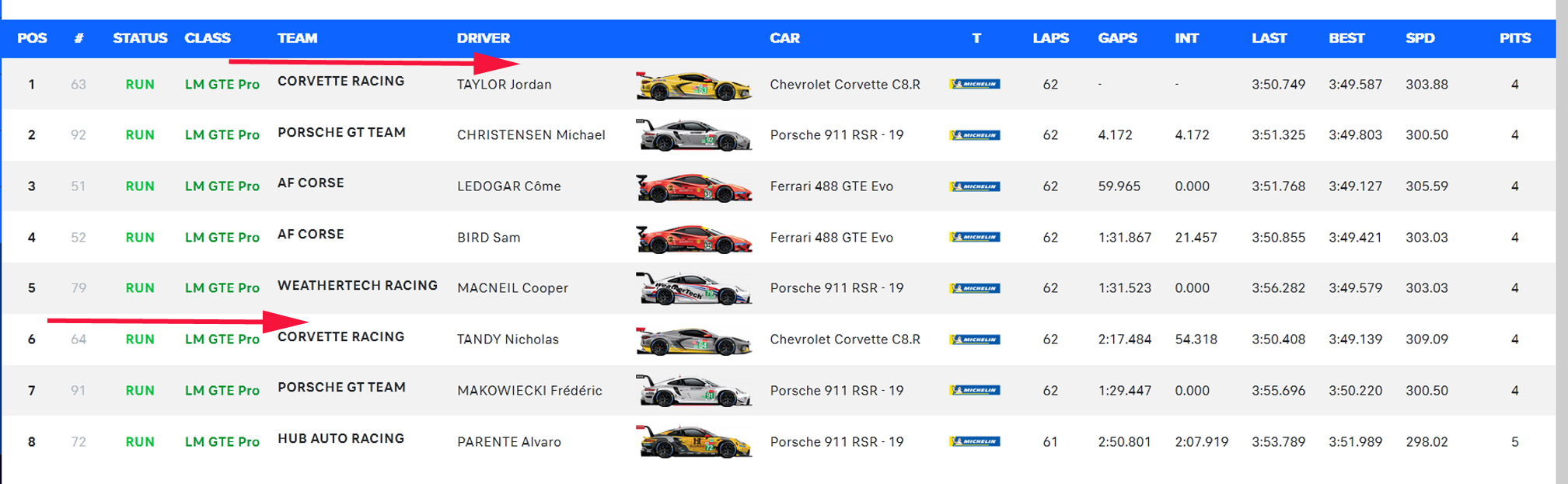
Task: Sort by the BEST lap column header
Action: pyautogui.click(x=1346, y=38)
